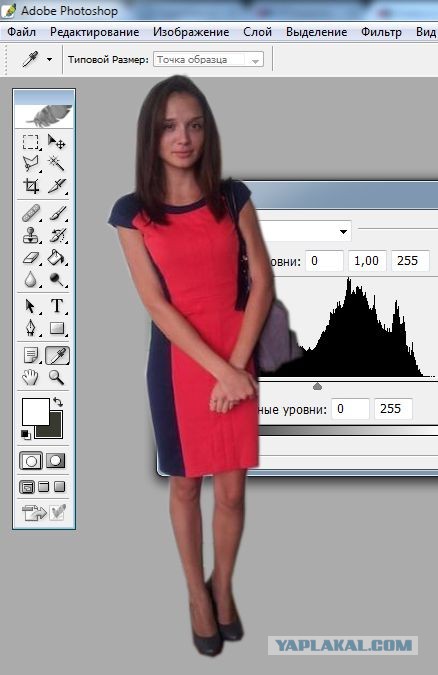438x675 pixels.
Task: Open the Вид menu
Action: pos(426,32)
